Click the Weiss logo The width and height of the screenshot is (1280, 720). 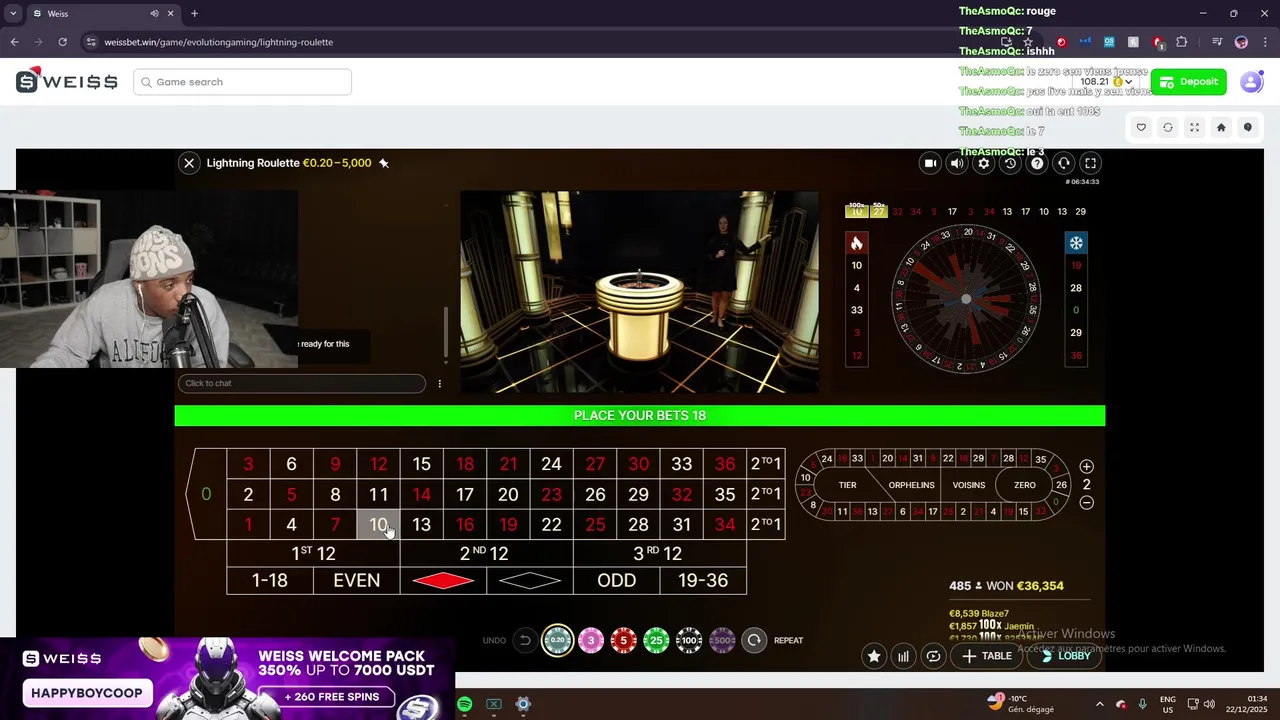[x=67, y=82]
